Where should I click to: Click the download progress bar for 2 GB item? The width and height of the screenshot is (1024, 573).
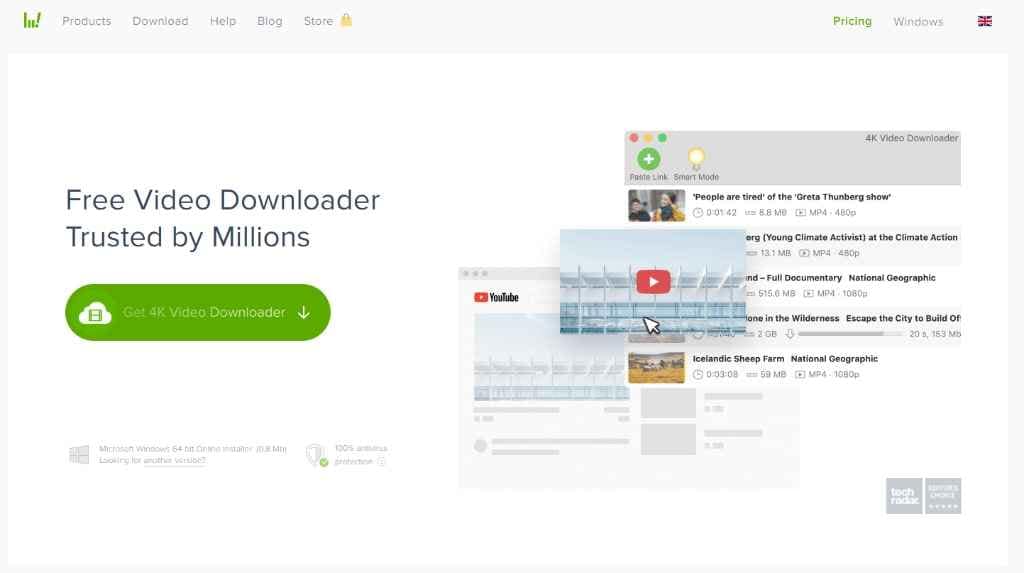point(850,334)
